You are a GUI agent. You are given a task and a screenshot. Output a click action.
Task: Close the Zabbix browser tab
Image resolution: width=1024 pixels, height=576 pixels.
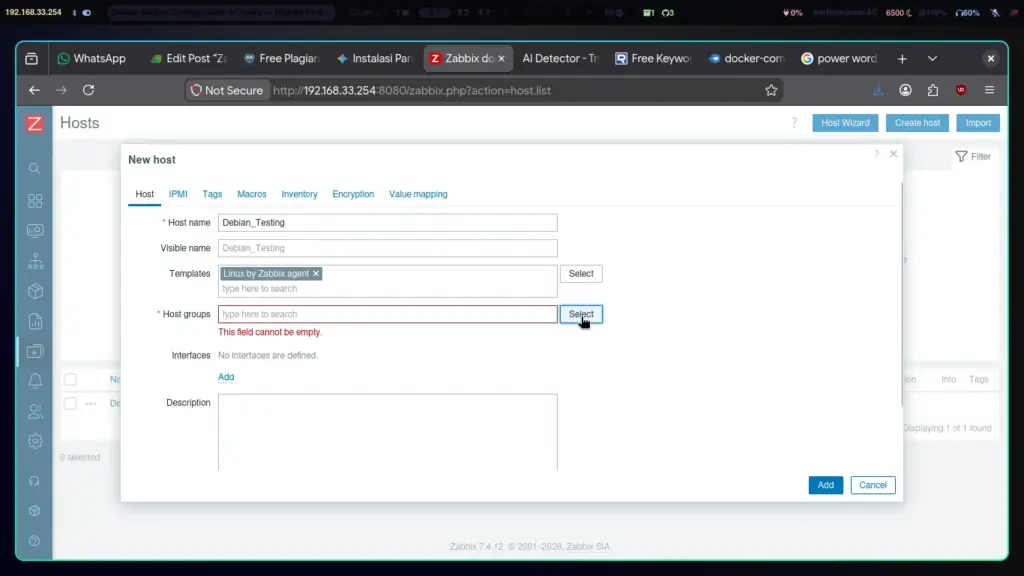point(502,59)
